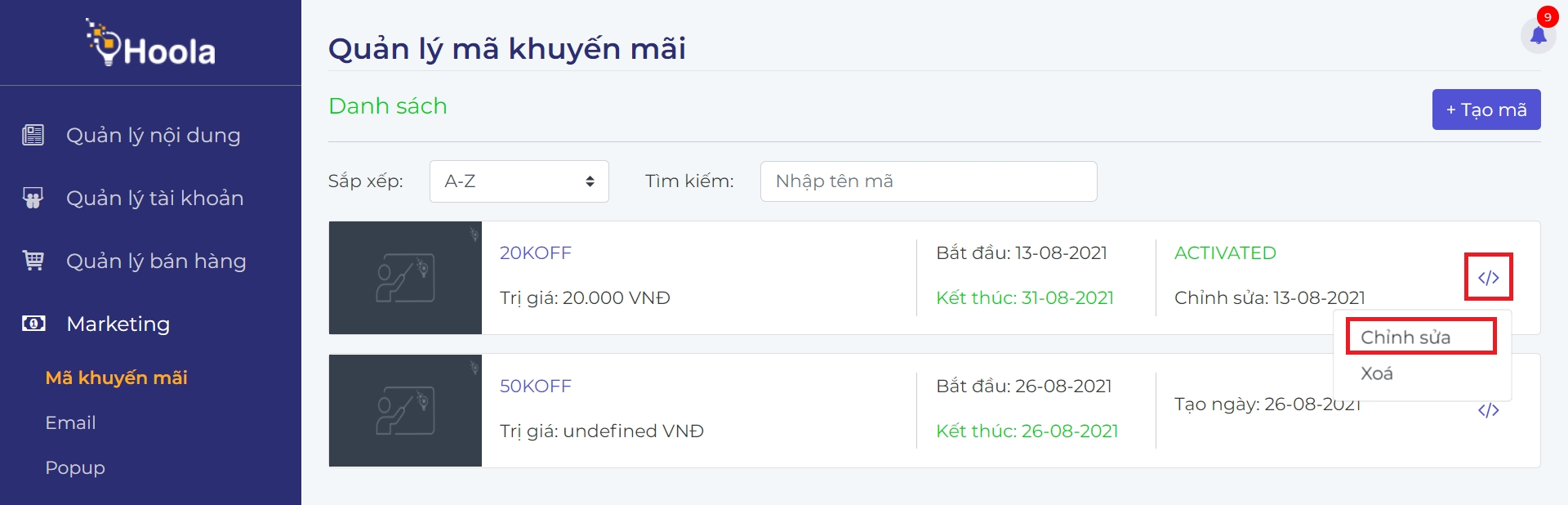
Task: Click the 20KOFF placeholder thumbnail
Action: click(x=405, y=278)
